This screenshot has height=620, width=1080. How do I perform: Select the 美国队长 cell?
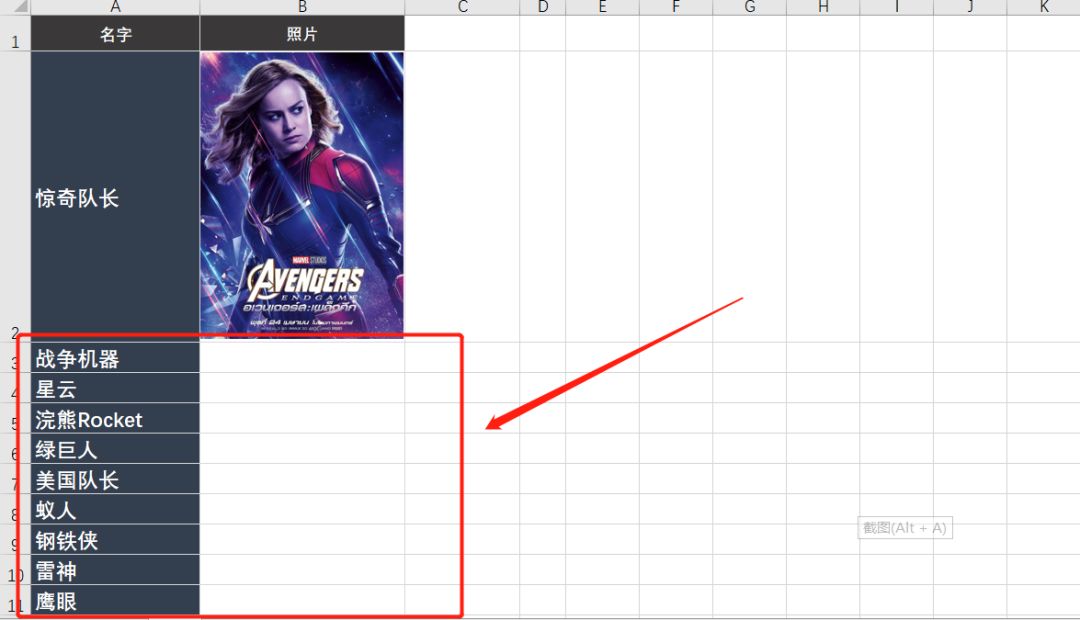(x=115, y=479)
